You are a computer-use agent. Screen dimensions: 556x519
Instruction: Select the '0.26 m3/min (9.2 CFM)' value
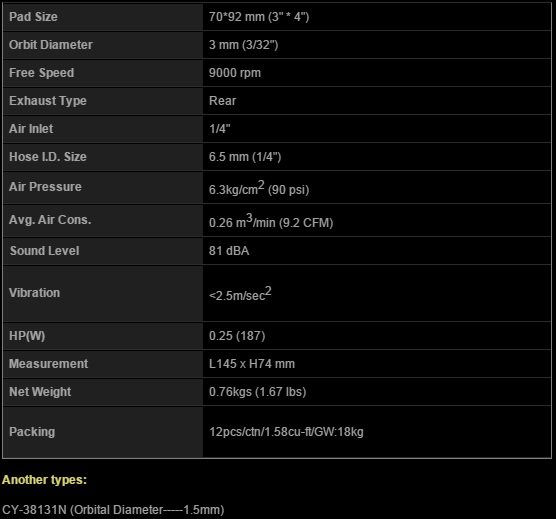pyautogui.click(x=271, y=221)
